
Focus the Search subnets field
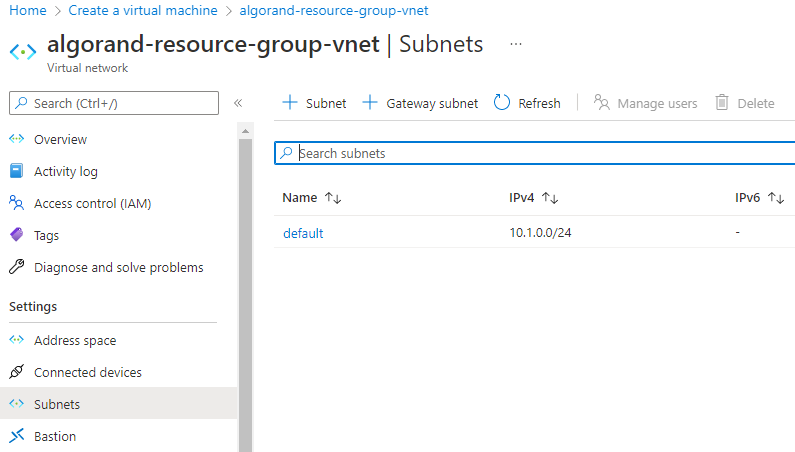pos(535,153)
